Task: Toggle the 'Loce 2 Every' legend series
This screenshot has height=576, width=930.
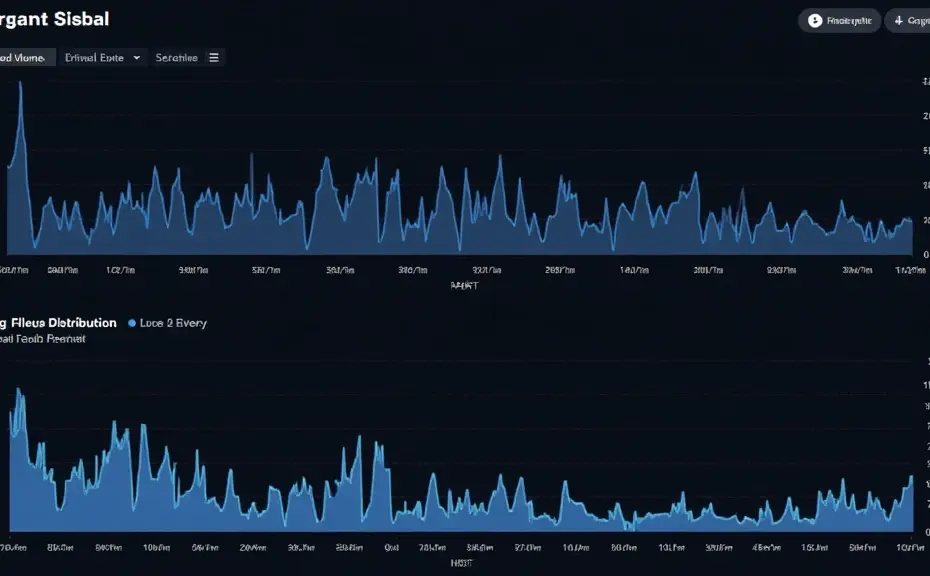Action: [168, 323]
